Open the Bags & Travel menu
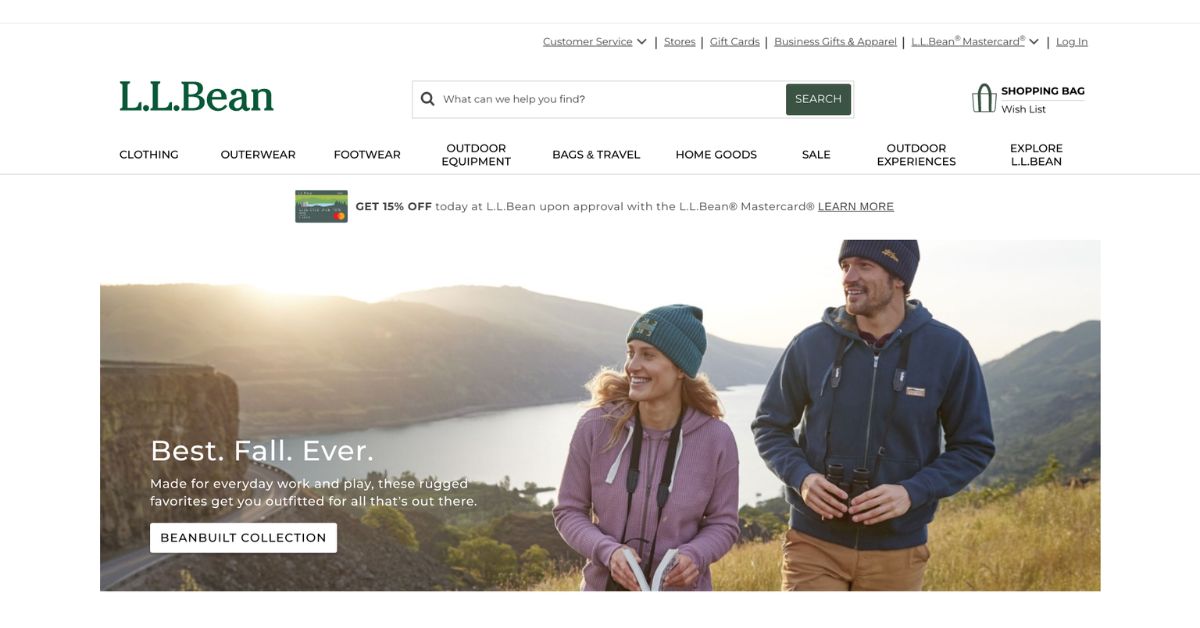The width and height of the screenshot is (1200, 628). (596, 155)
